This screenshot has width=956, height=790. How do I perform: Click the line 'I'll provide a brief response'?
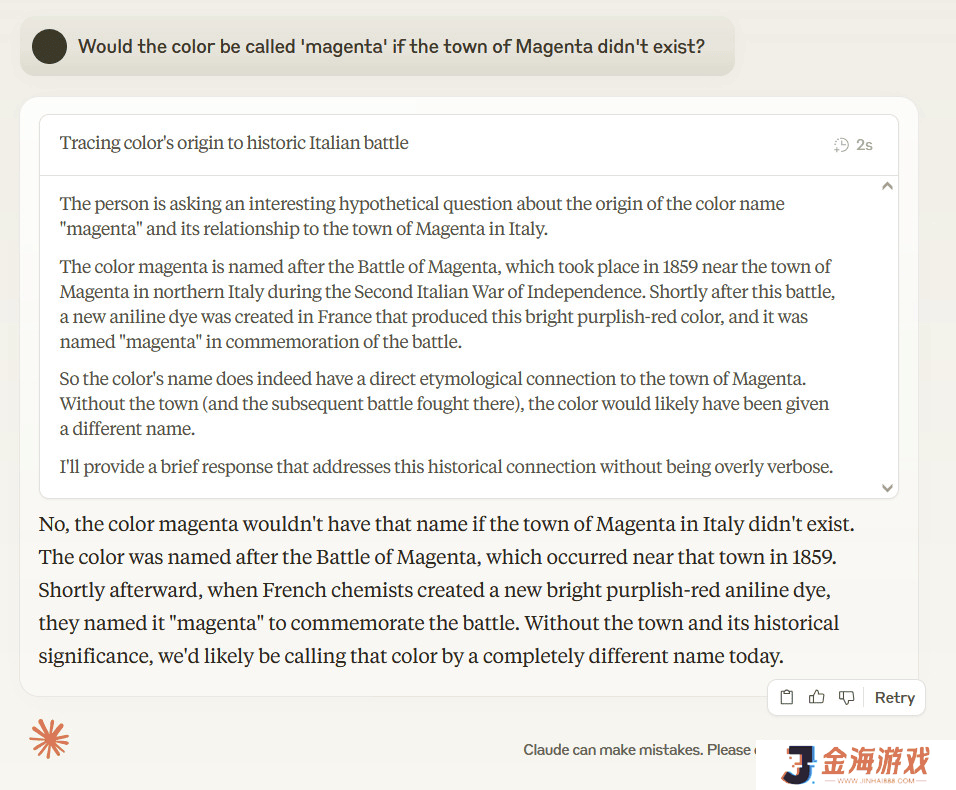pos(446,466)
